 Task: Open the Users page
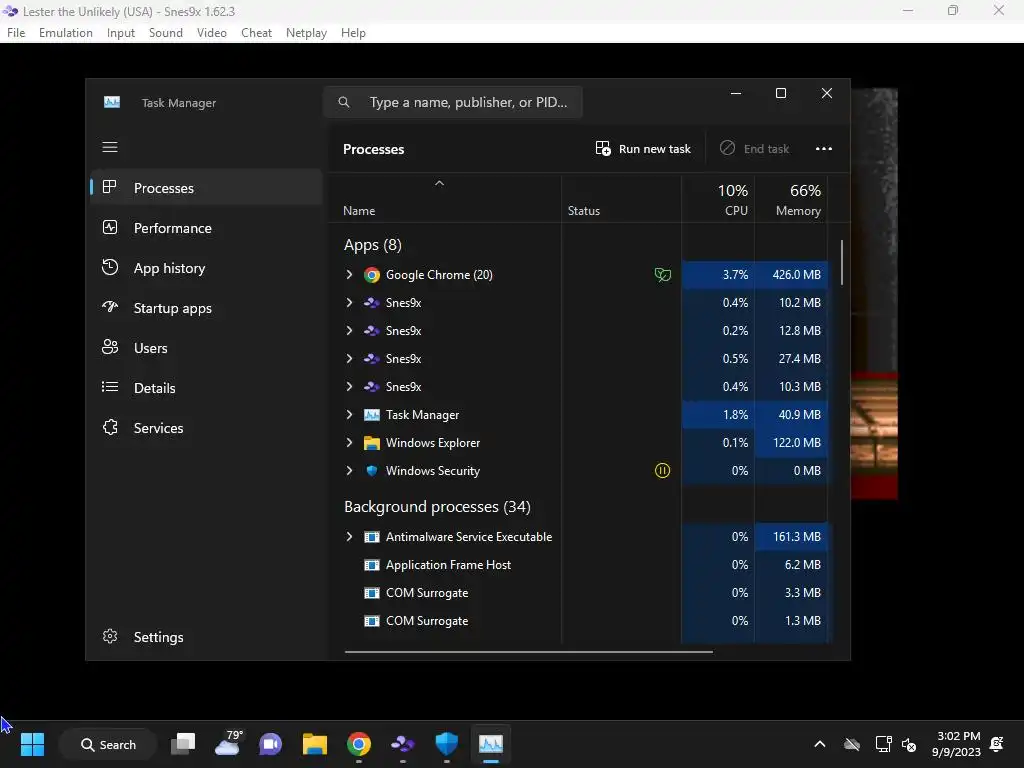206,348
